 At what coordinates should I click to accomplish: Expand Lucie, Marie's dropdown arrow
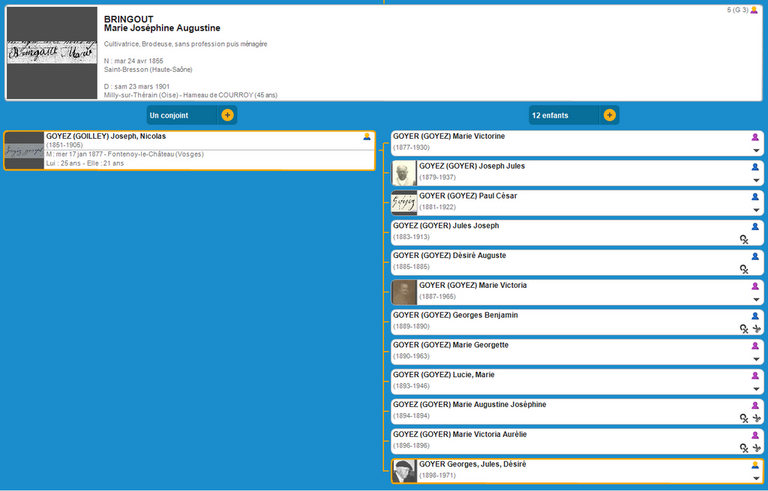coord(756,389)
